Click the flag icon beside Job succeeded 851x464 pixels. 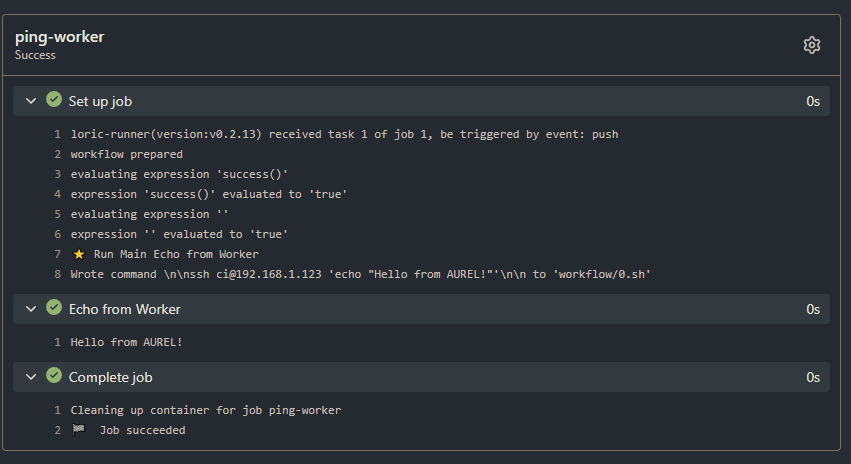point(79,430)
